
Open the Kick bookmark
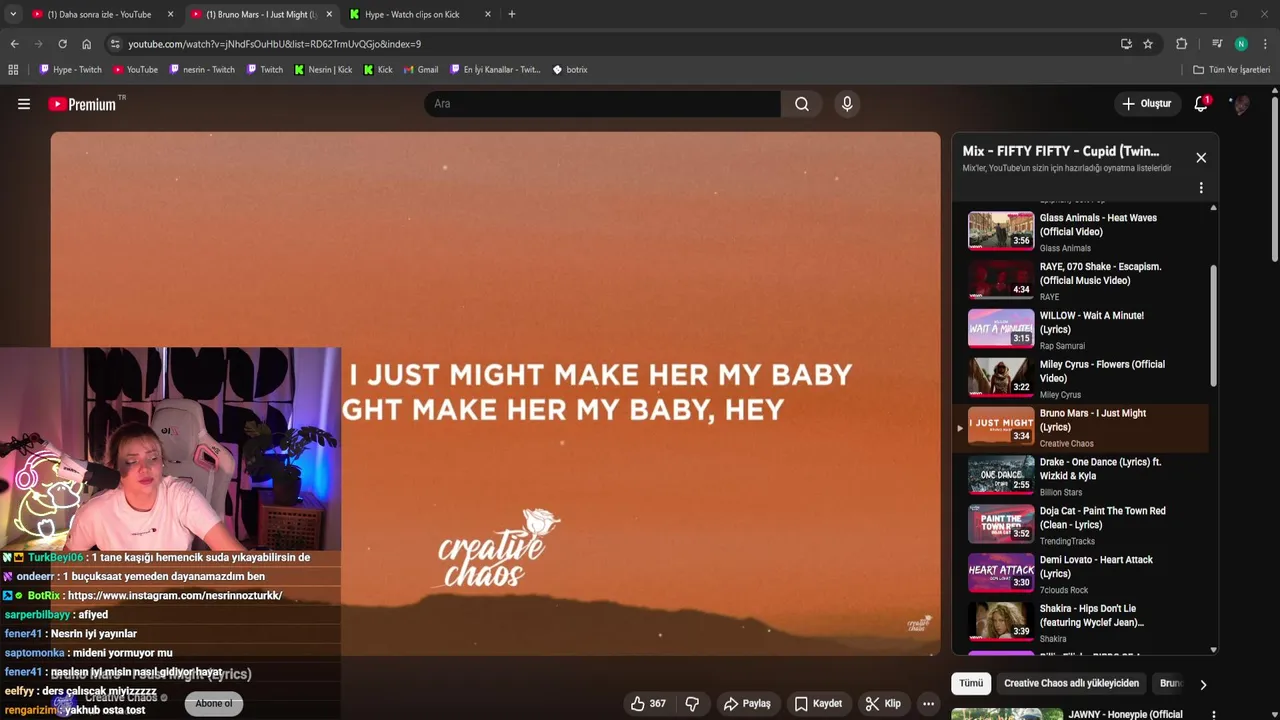tap(378, 70)
